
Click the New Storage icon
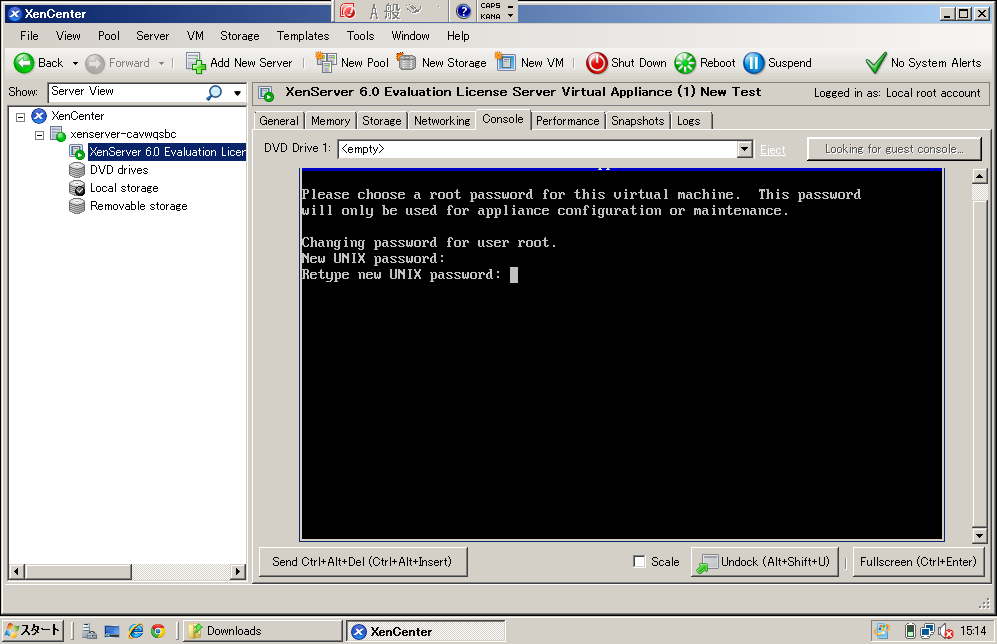coord(406,62)
